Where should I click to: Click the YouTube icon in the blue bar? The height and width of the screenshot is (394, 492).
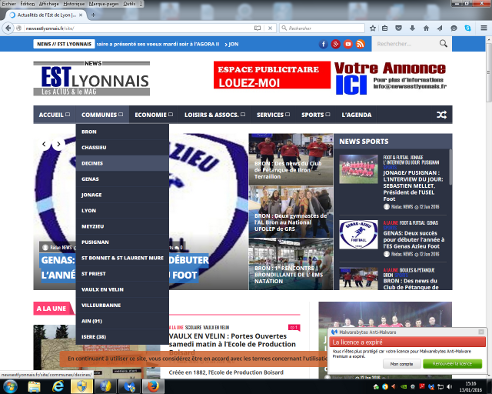coord(348,44)
